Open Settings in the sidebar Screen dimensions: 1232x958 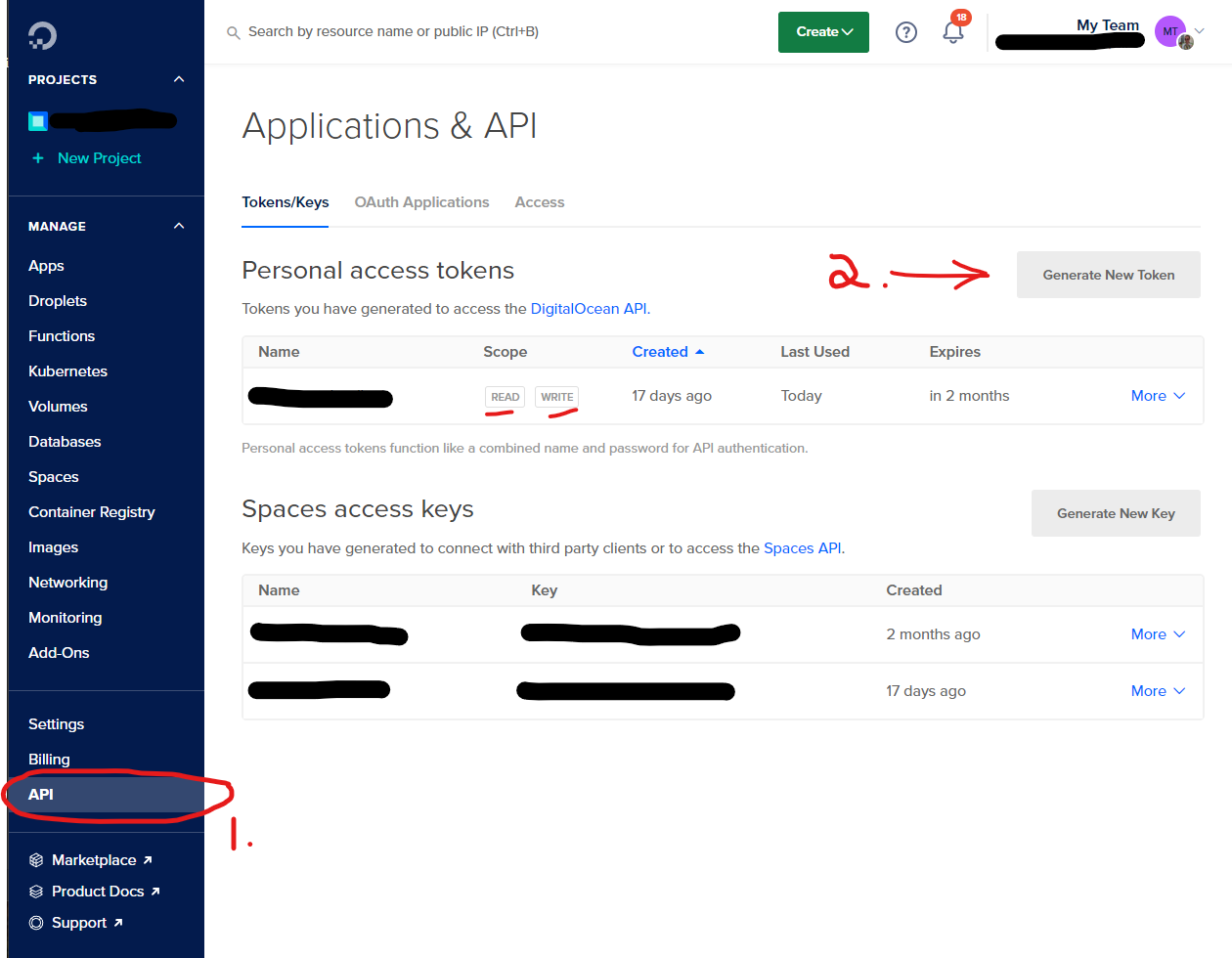tap(56, 724)
